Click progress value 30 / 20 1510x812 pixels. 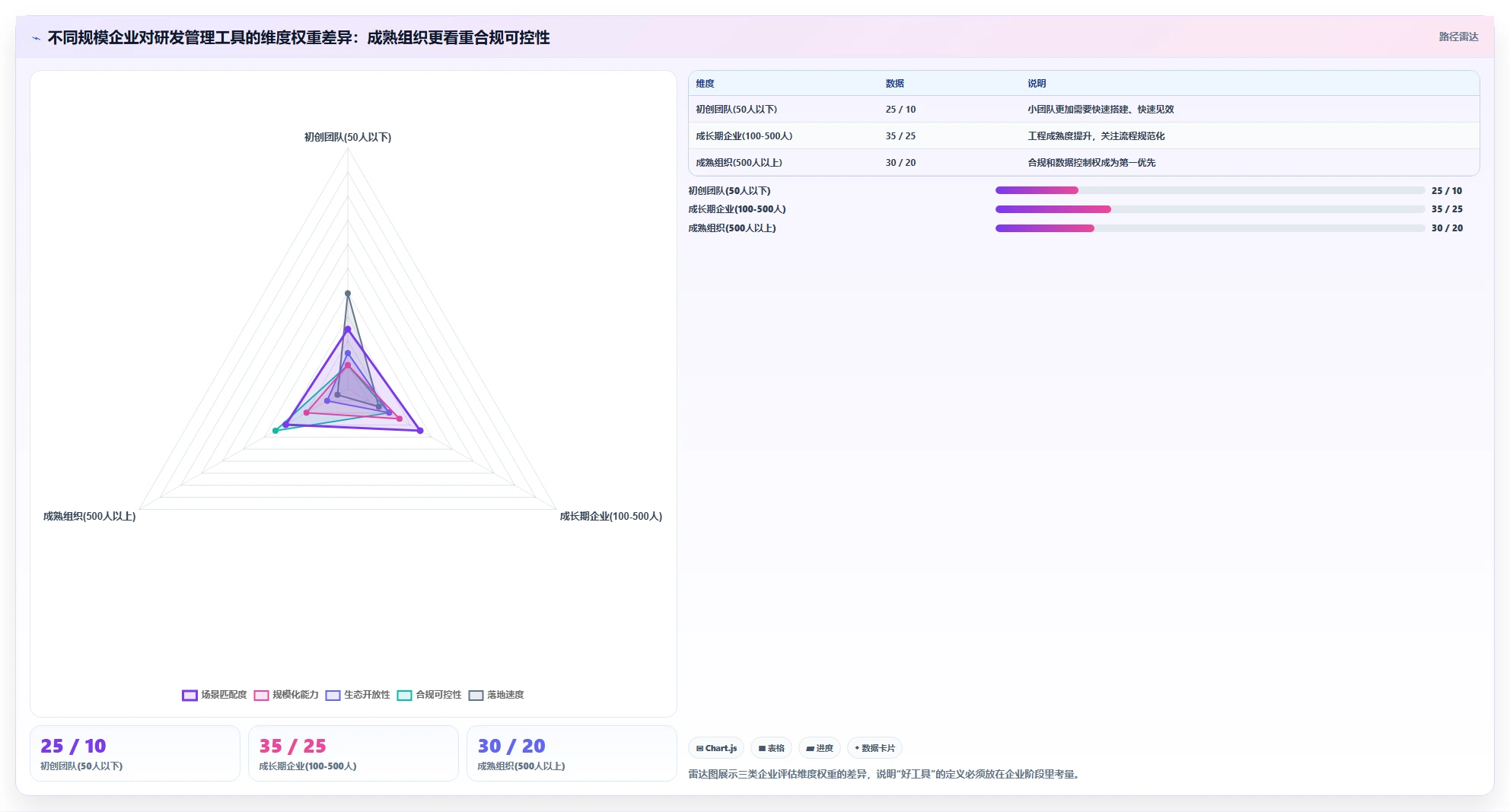click(x=1447, y=228)
